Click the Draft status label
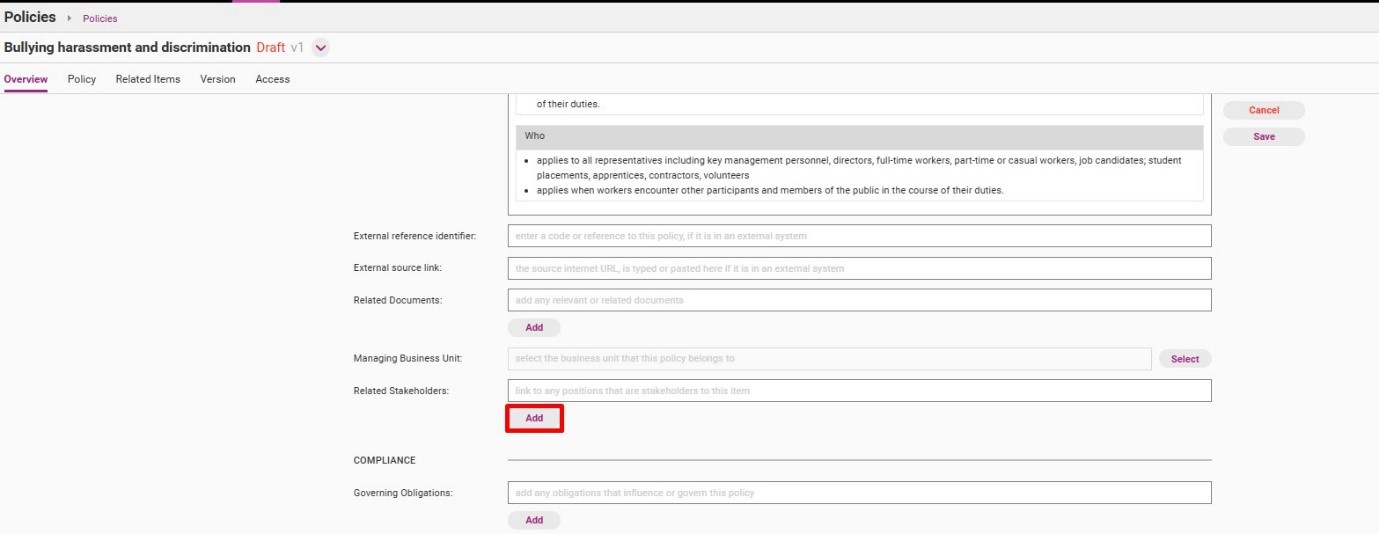 pyautogui.click(x=271, y=47)
